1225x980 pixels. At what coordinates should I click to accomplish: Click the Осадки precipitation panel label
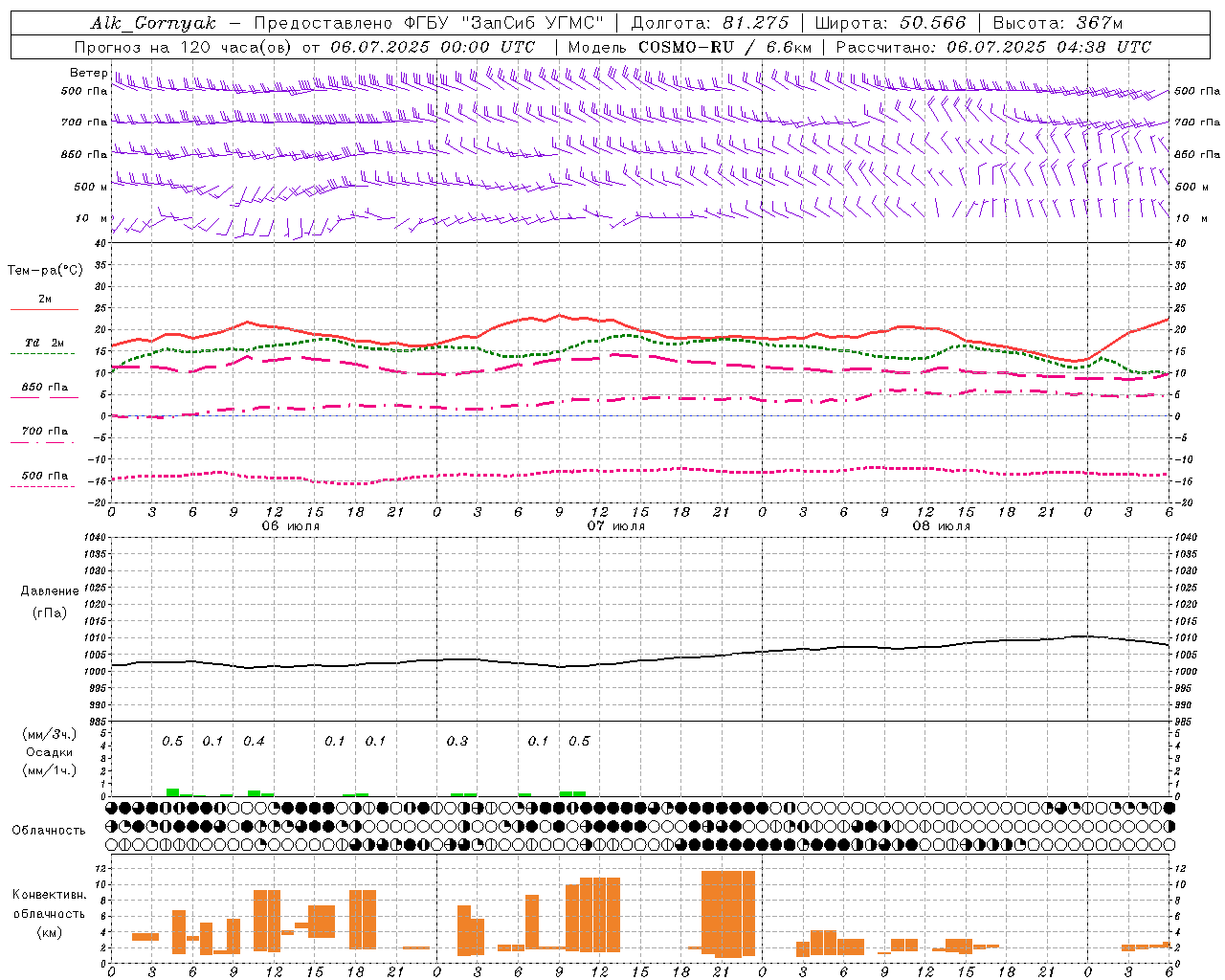tap(50, 752)
